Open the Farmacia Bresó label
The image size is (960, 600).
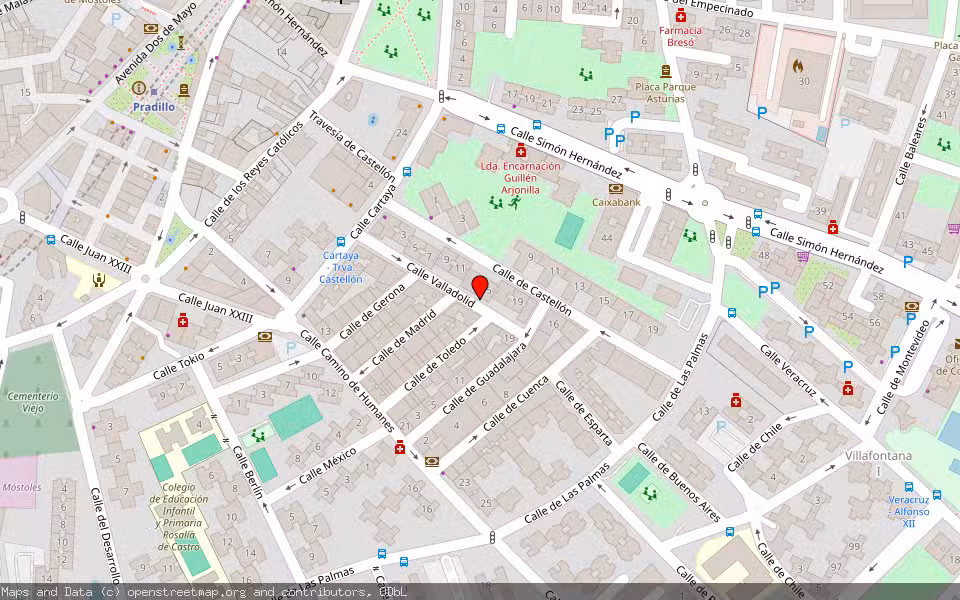pyautogui.click(x=681, y=35)
